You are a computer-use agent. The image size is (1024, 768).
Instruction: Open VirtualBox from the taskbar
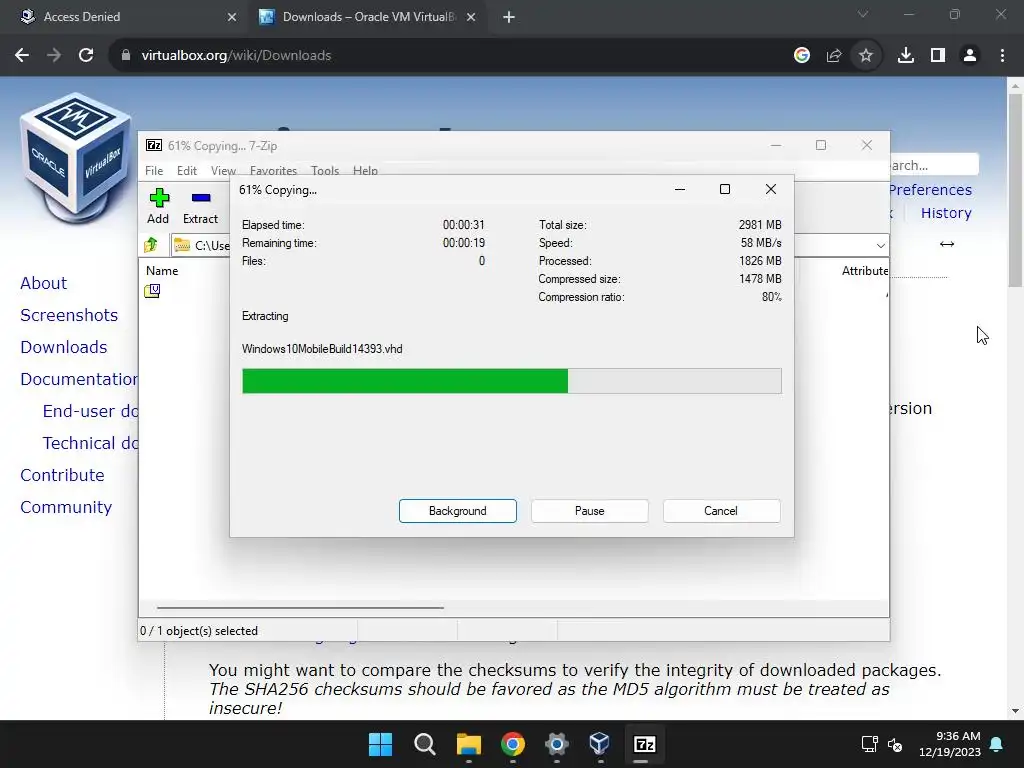point(600,744)
